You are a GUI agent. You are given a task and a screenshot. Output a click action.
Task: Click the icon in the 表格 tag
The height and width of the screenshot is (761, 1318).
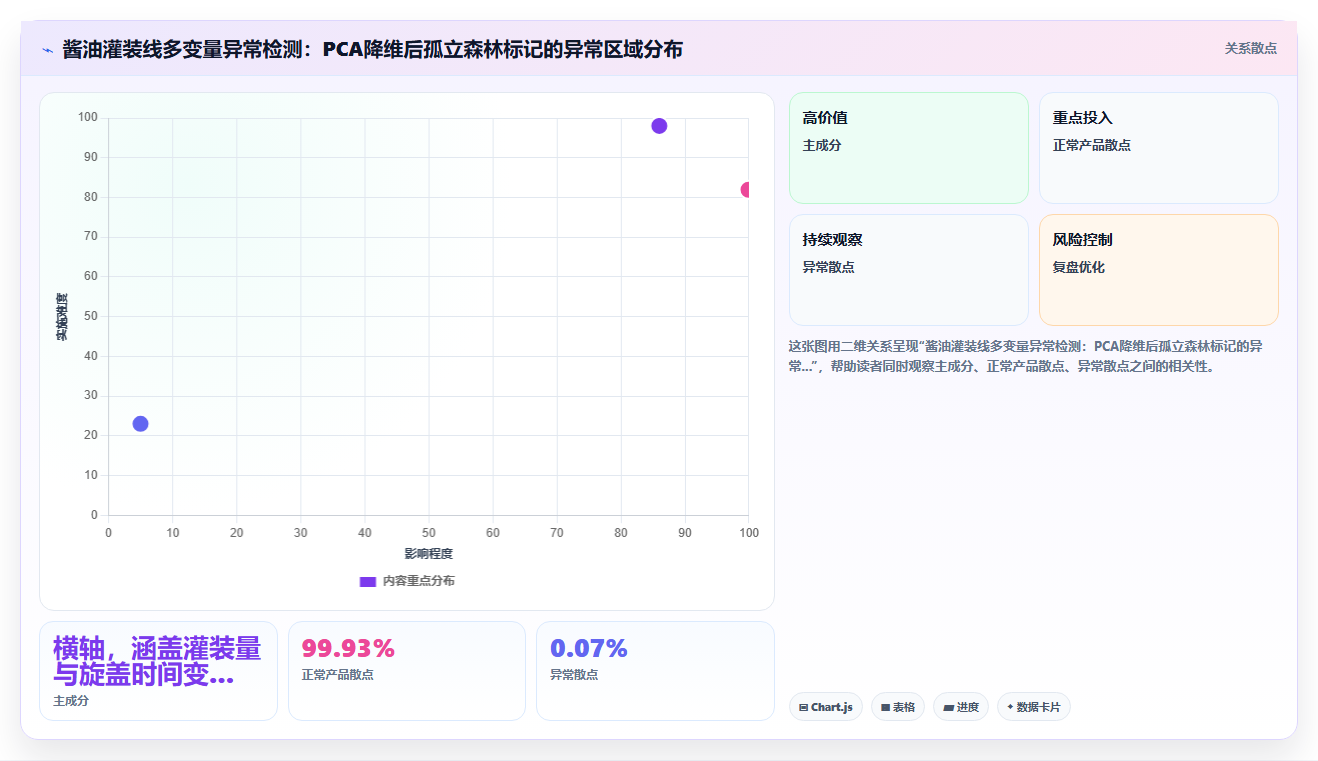pos(885,707)
